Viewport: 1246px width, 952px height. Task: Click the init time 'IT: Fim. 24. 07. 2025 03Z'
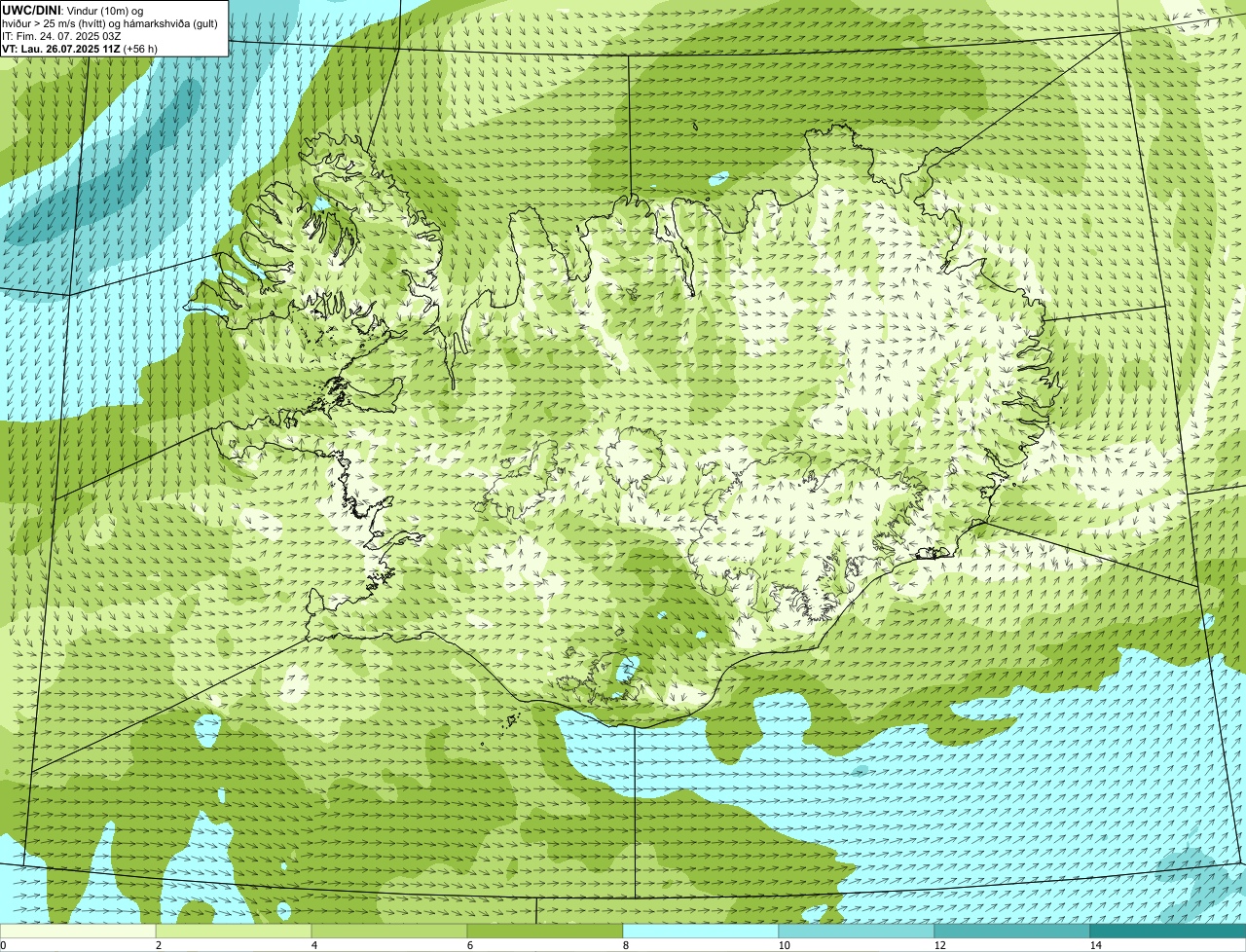click(x=61, y=35)
